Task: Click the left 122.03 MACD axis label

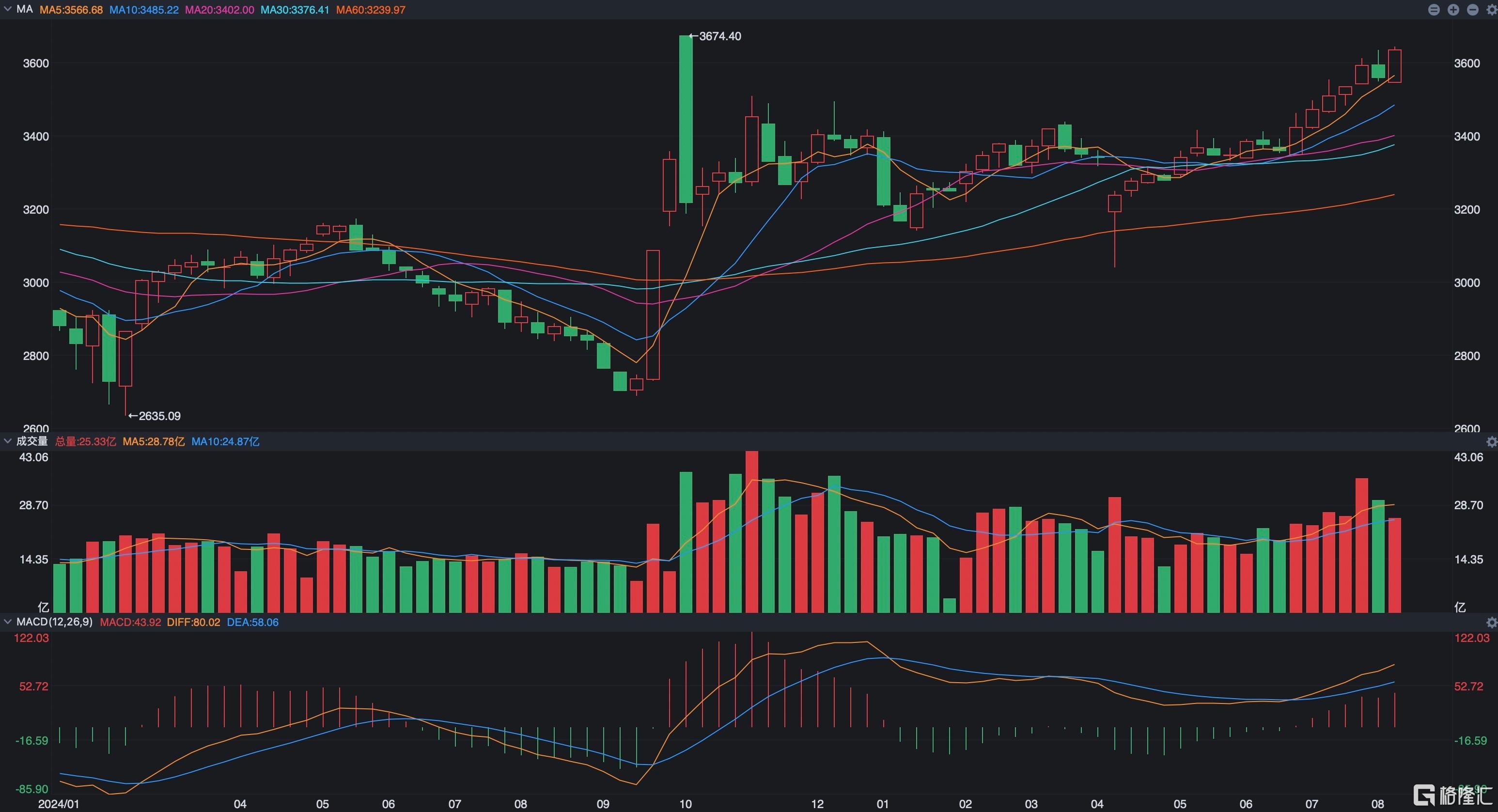Action: 31,638
